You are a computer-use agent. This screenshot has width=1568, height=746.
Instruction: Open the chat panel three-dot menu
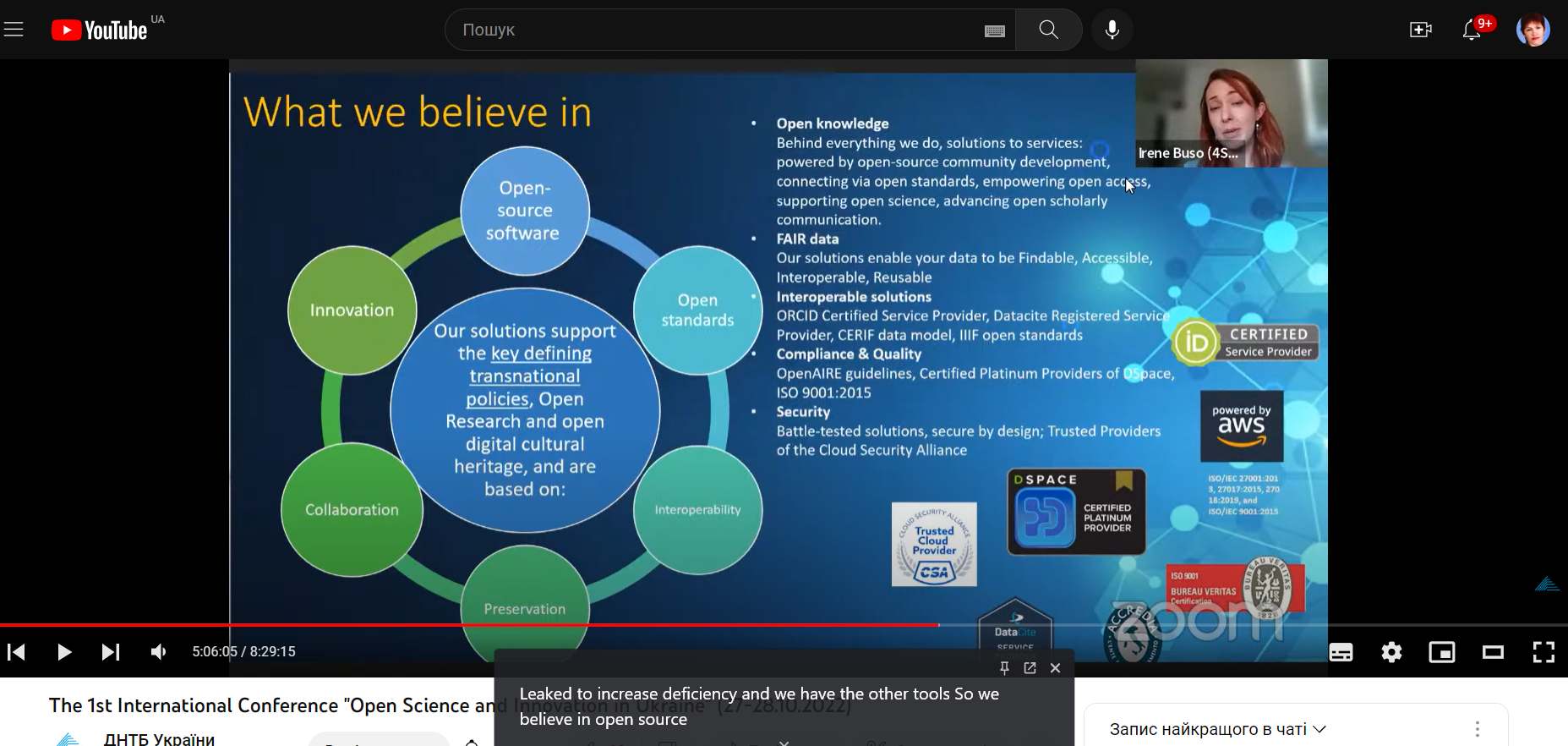tap(1478, 729)
